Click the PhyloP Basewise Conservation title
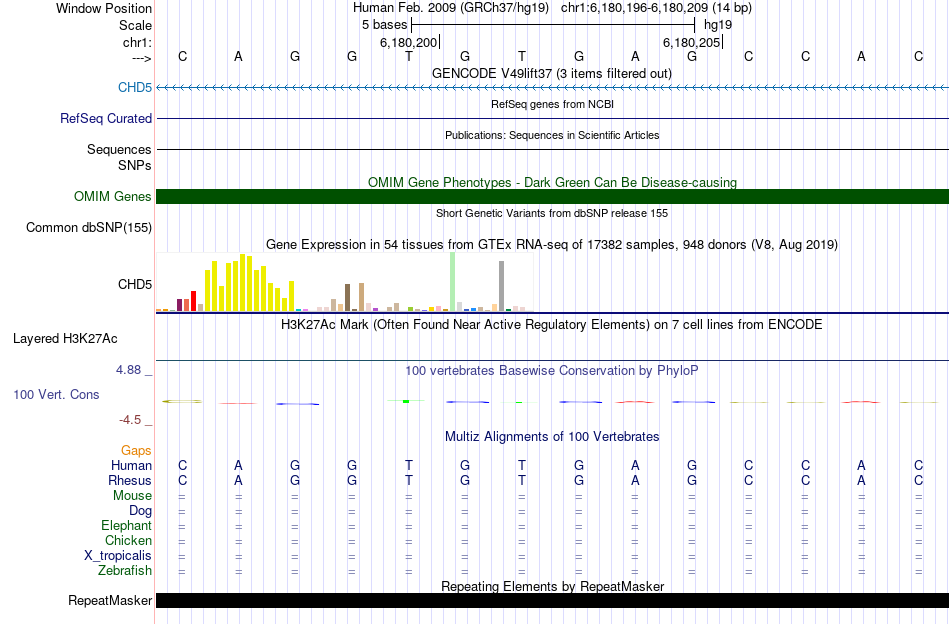Image resolution: width=950 pixels, height=624 pixels. 552,370
